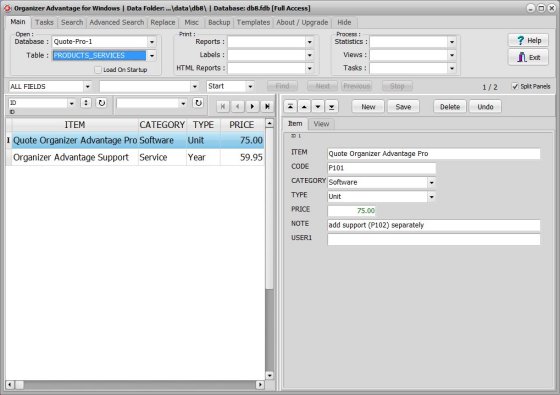Click the Misc tab
Viewport: 560px width, 395px height.
[x=191, y=22]
